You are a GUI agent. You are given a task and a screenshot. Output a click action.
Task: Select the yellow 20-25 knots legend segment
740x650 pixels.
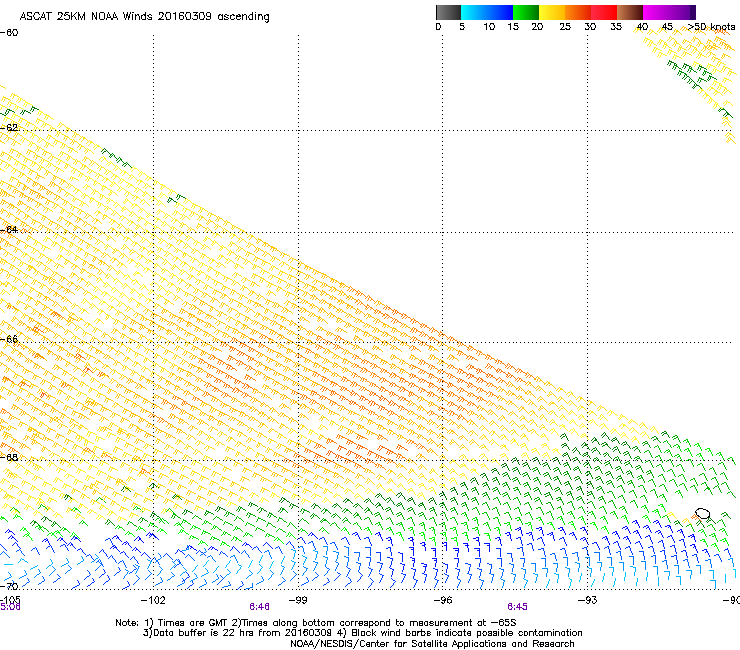[552, 12]
